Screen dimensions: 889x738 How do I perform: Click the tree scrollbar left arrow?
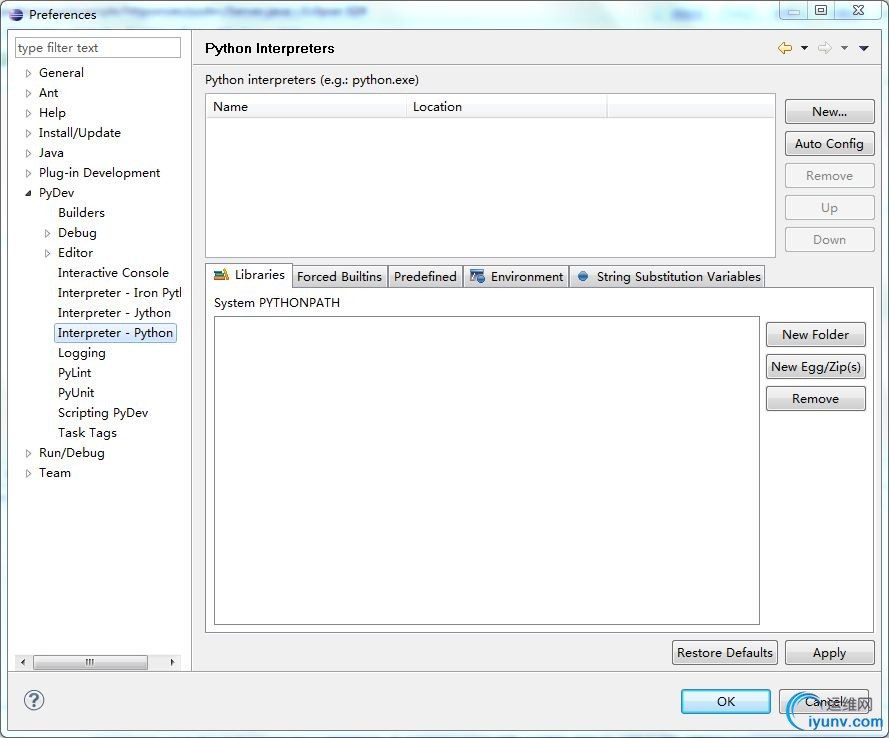click(23, 662)
